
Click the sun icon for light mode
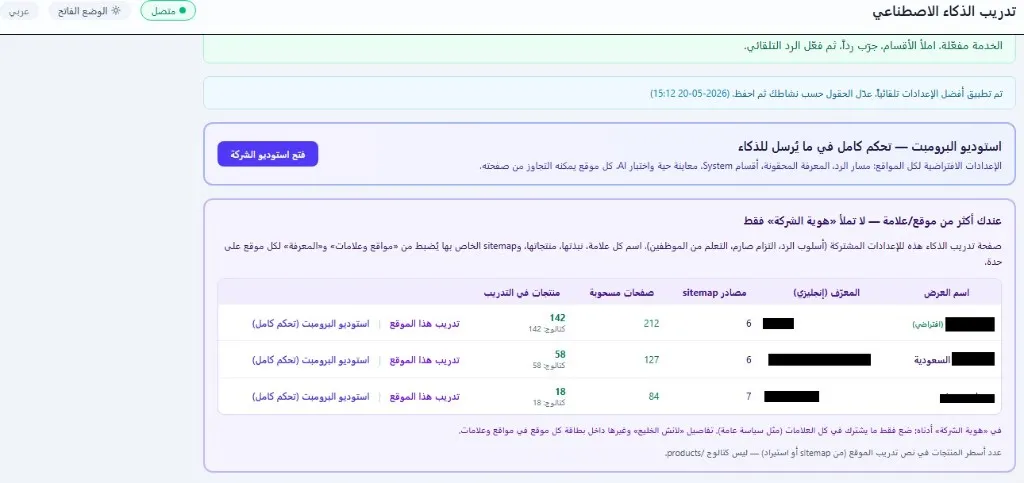(116, 11)
